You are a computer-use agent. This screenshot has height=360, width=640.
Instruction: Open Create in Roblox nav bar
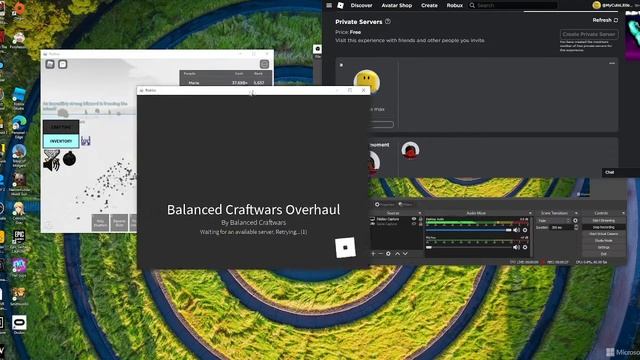tap(429, 5)
